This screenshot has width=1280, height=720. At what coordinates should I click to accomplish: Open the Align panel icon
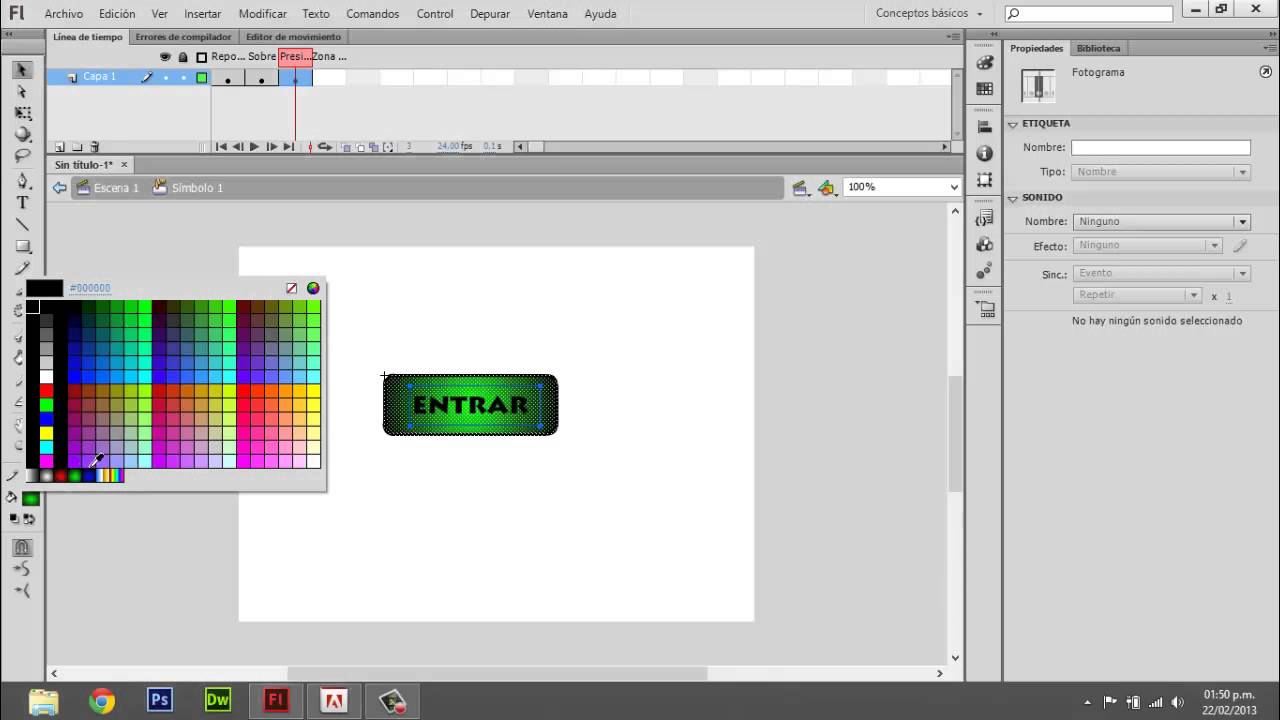985,128
